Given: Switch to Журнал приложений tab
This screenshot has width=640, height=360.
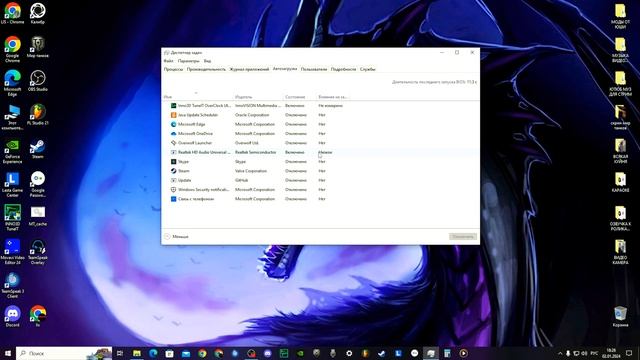Looking at the screenshot, I should 249,69.
